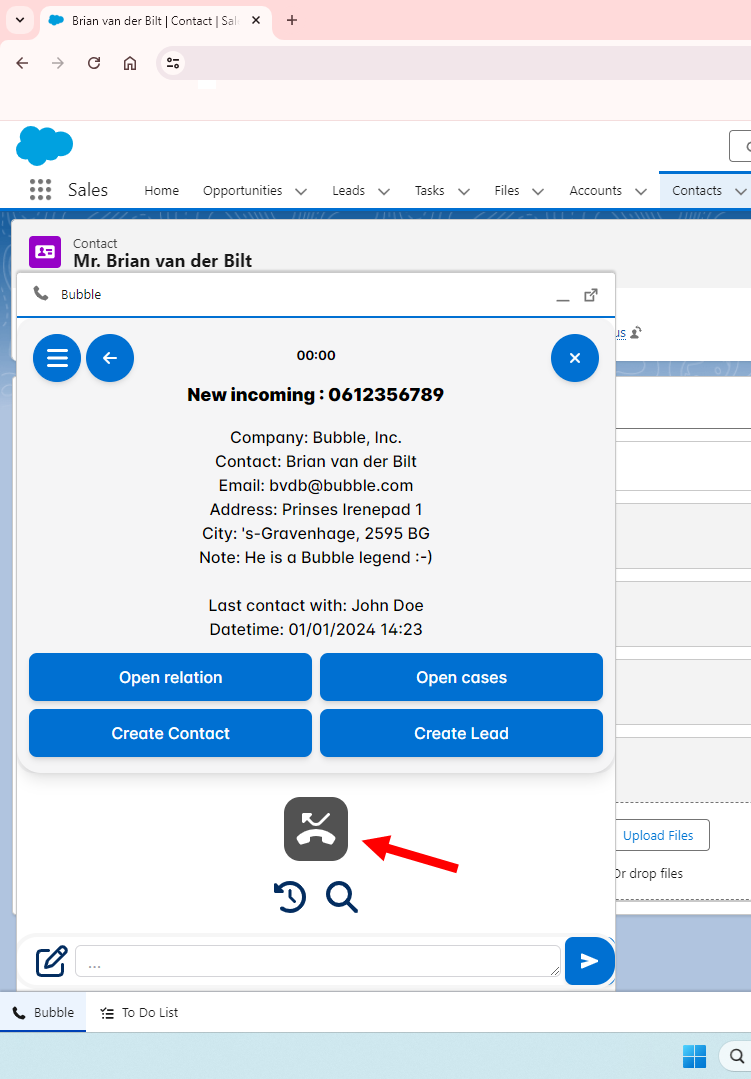Dismiss the incoming call card
Screen dimensions: 751x1079
coord(574,358)
